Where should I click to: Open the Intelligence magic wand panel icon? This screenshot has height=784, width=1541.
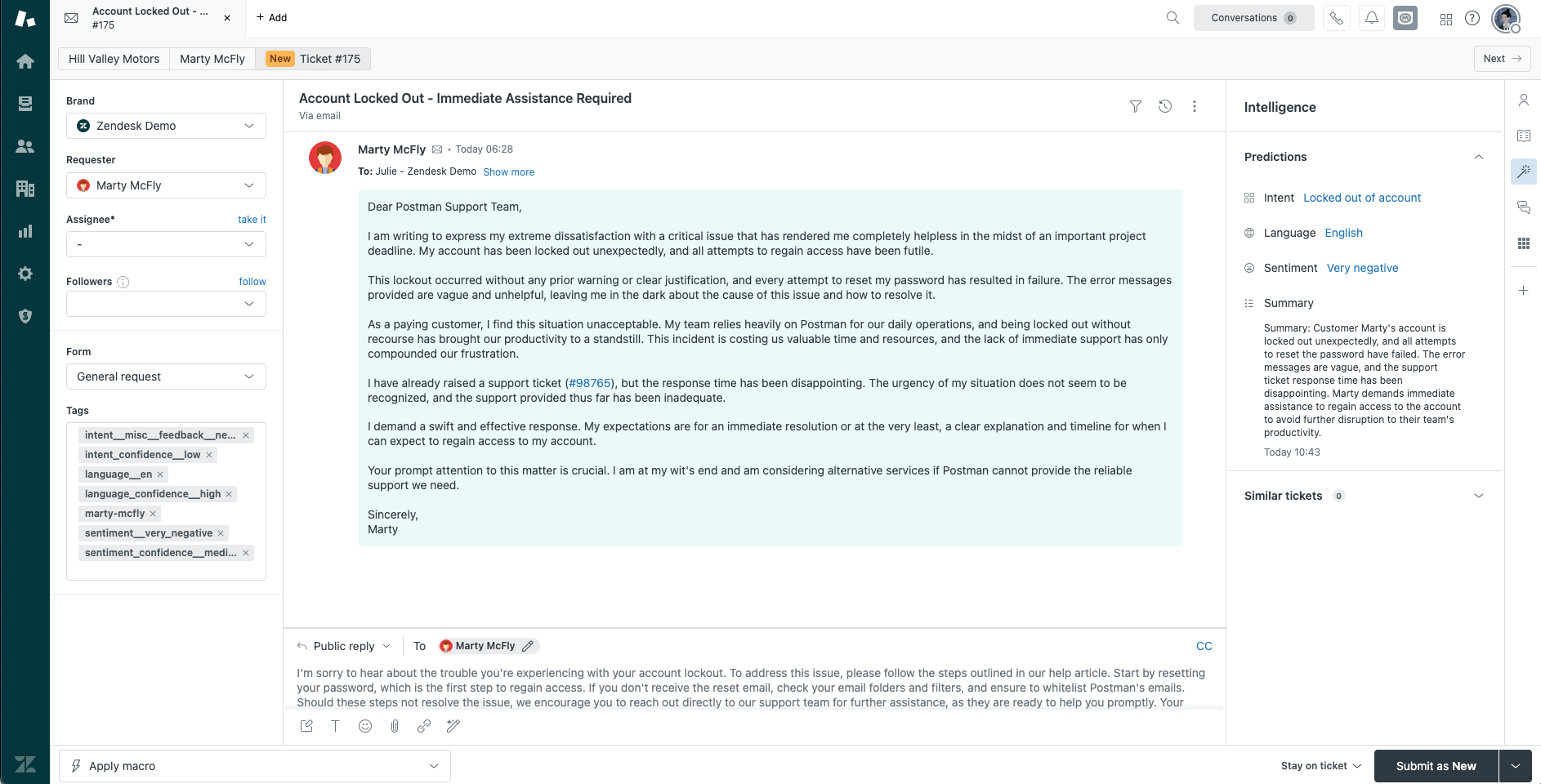(1524, 171)
